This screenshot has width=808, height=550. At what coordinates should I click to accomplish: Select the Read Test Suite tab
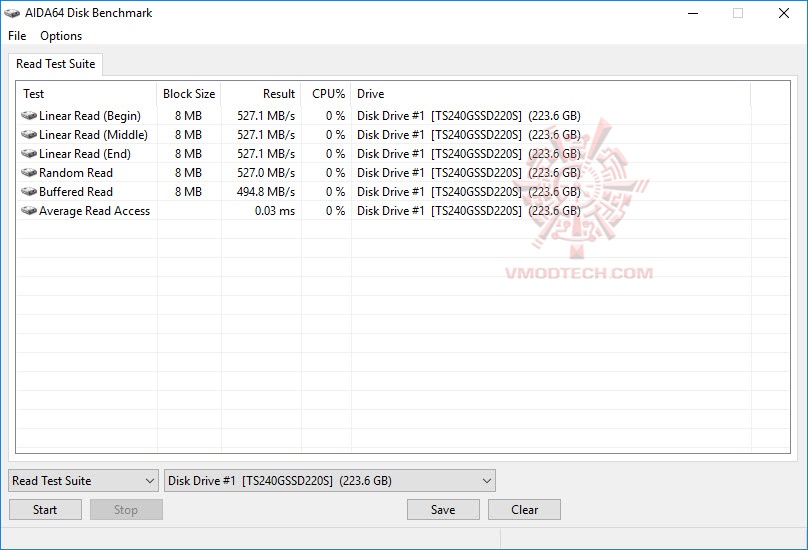pos(56,64)
